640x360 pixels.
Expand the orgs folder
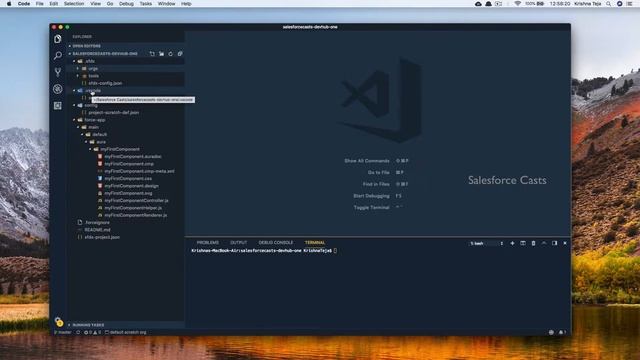93,69
